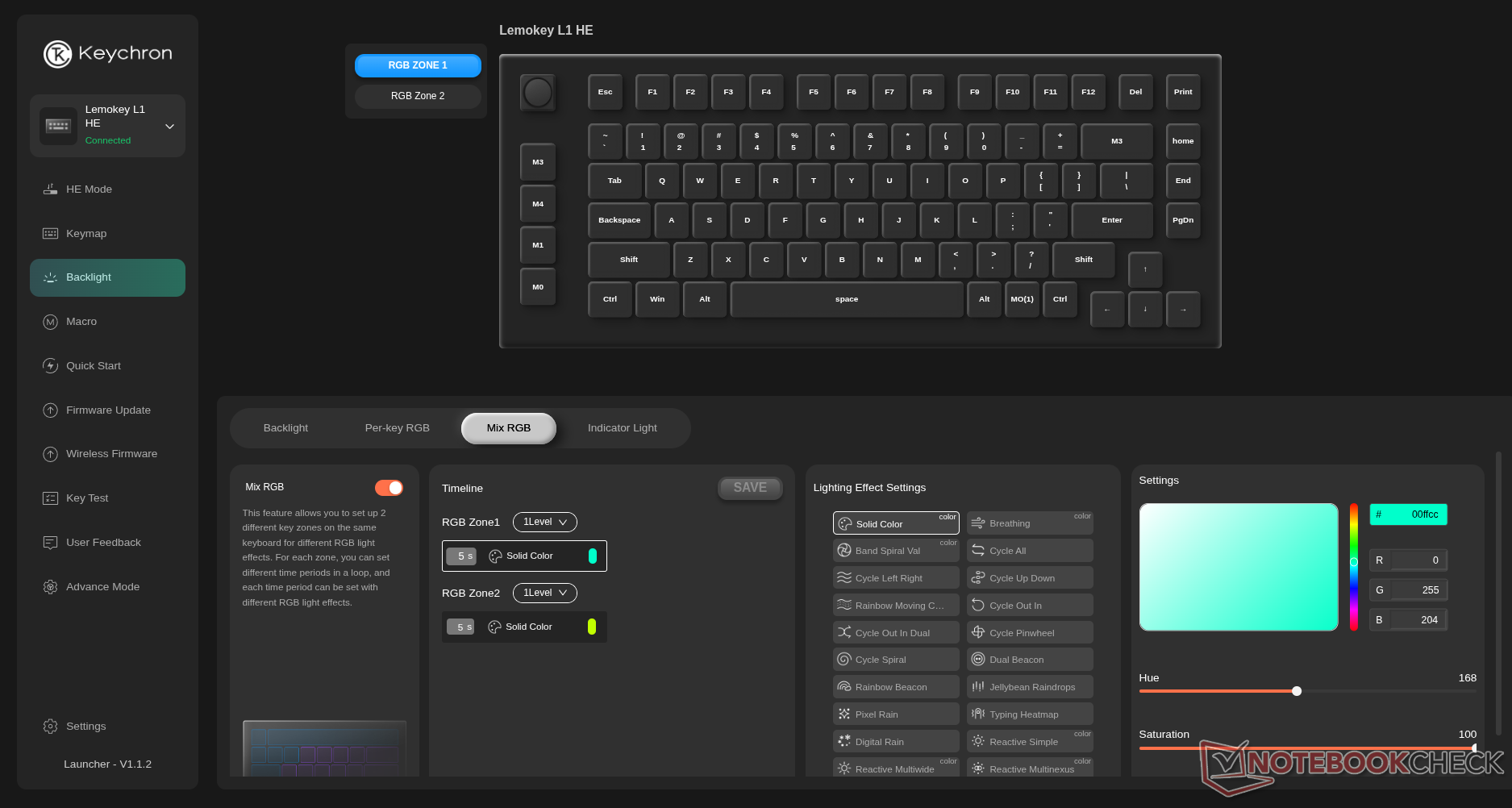Open HE Mode from the sidebar
Screen dimensions: 1512x808
click(89, 190)
